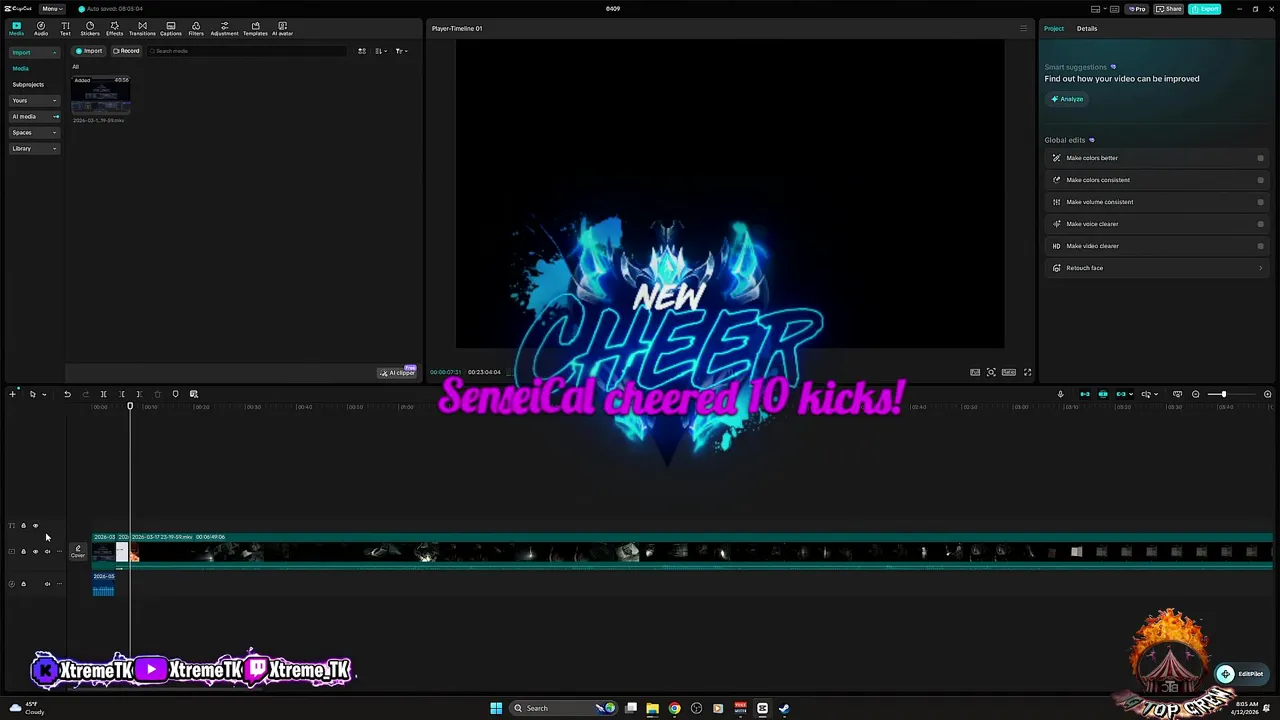The width and height of the screenshot is (1280, 720).
Task: Click the Analyze button
Action: [1067, 99]
